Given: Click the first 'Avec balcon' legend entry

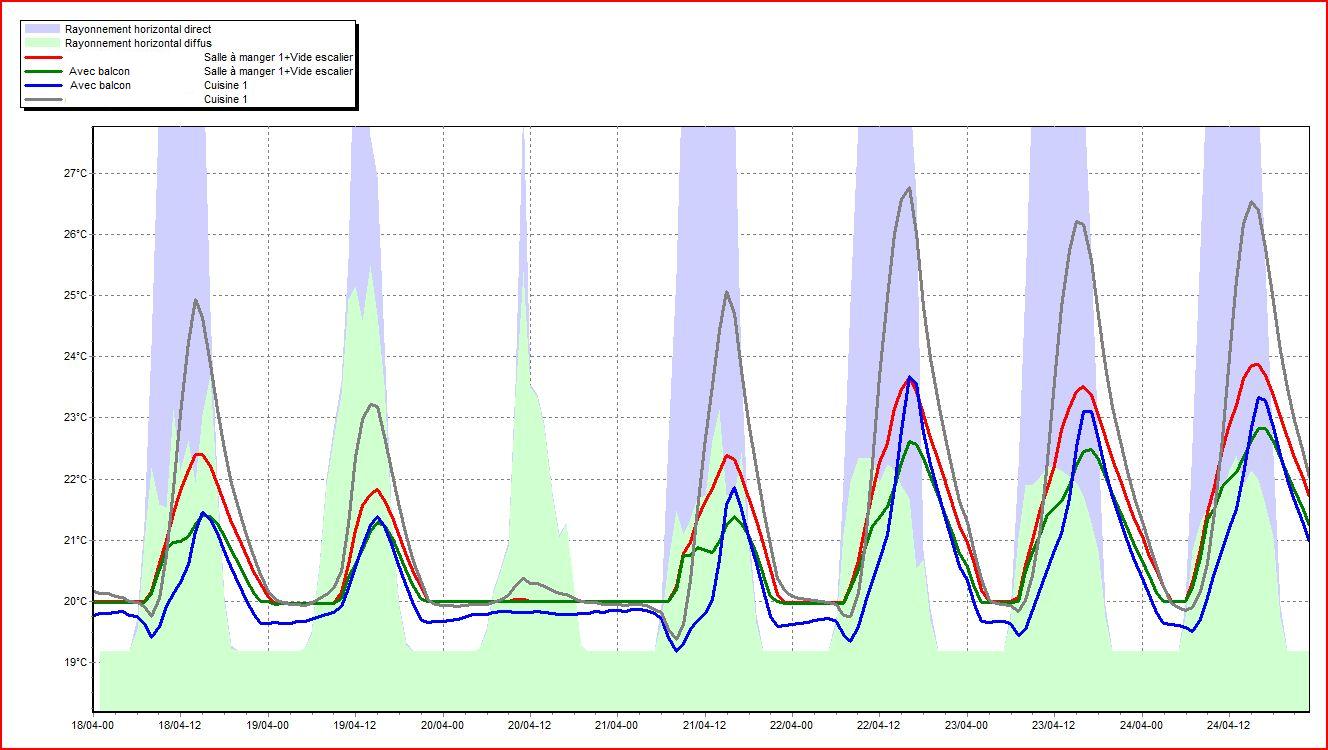Looking at the screenshot, I should click(99, 72).
